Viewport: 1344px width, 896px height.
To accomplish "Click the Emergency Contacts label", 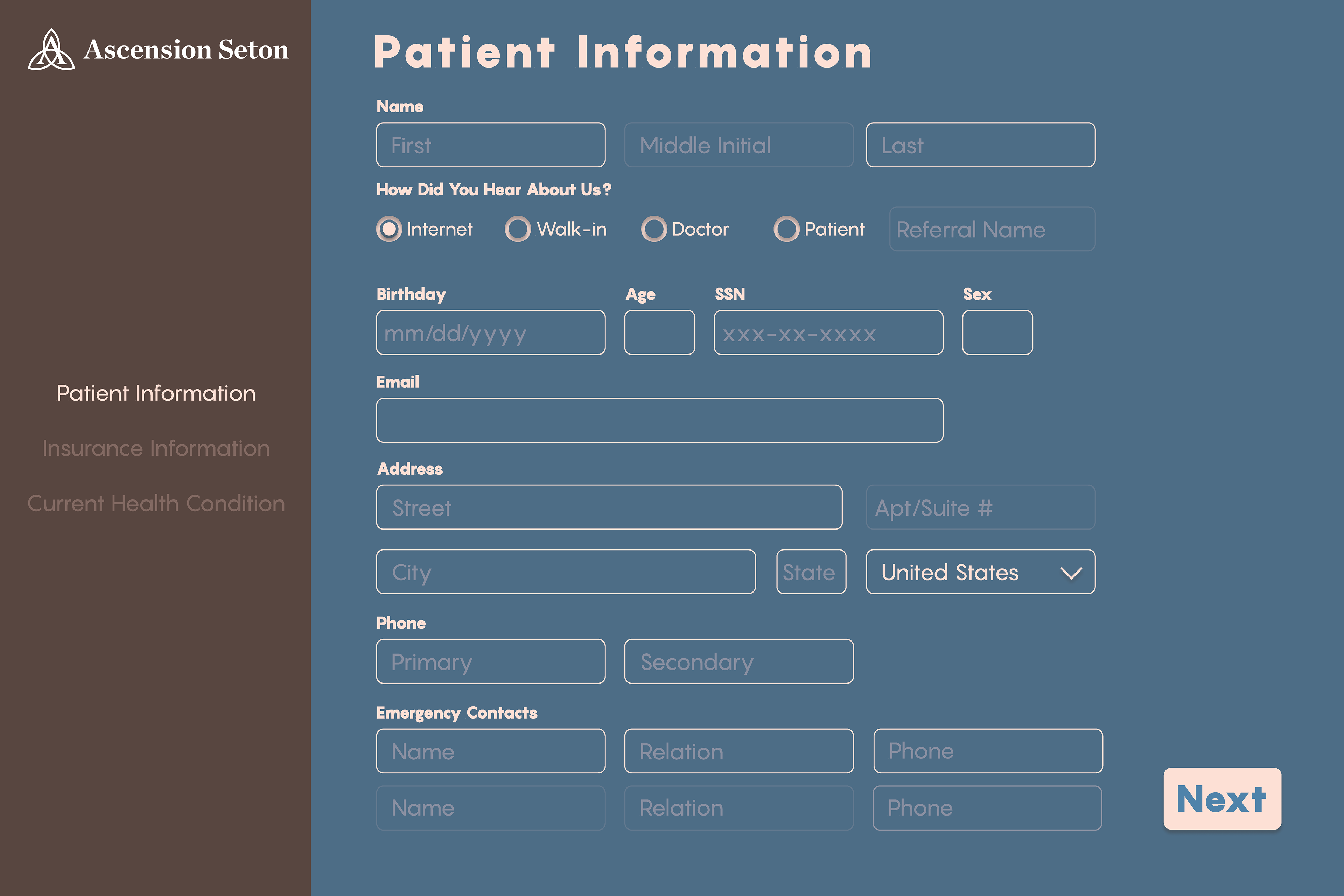I will pyautogui.click(x=456, y=713).
